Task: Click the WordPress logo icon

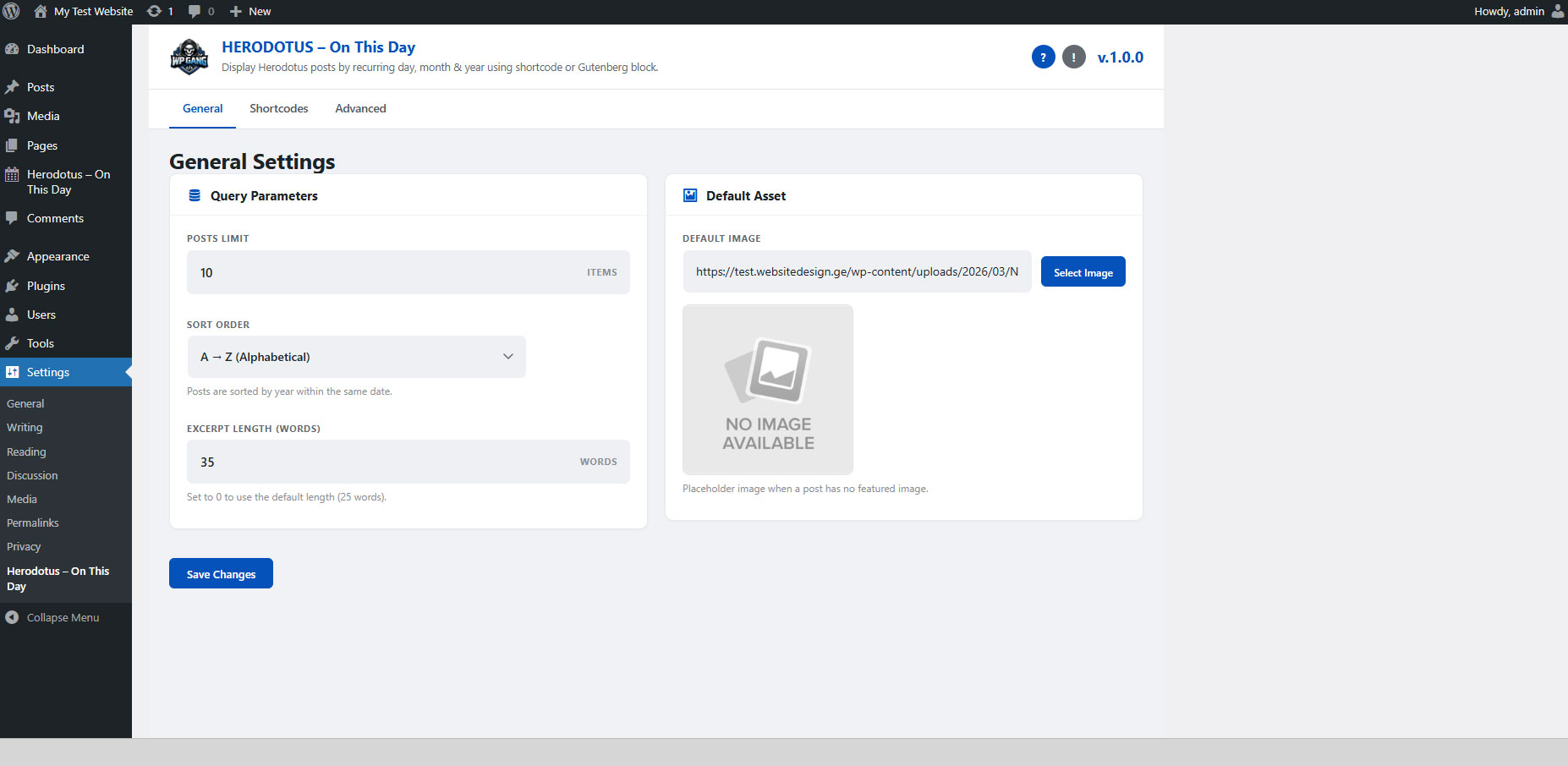Action: (x=11, y=11)
